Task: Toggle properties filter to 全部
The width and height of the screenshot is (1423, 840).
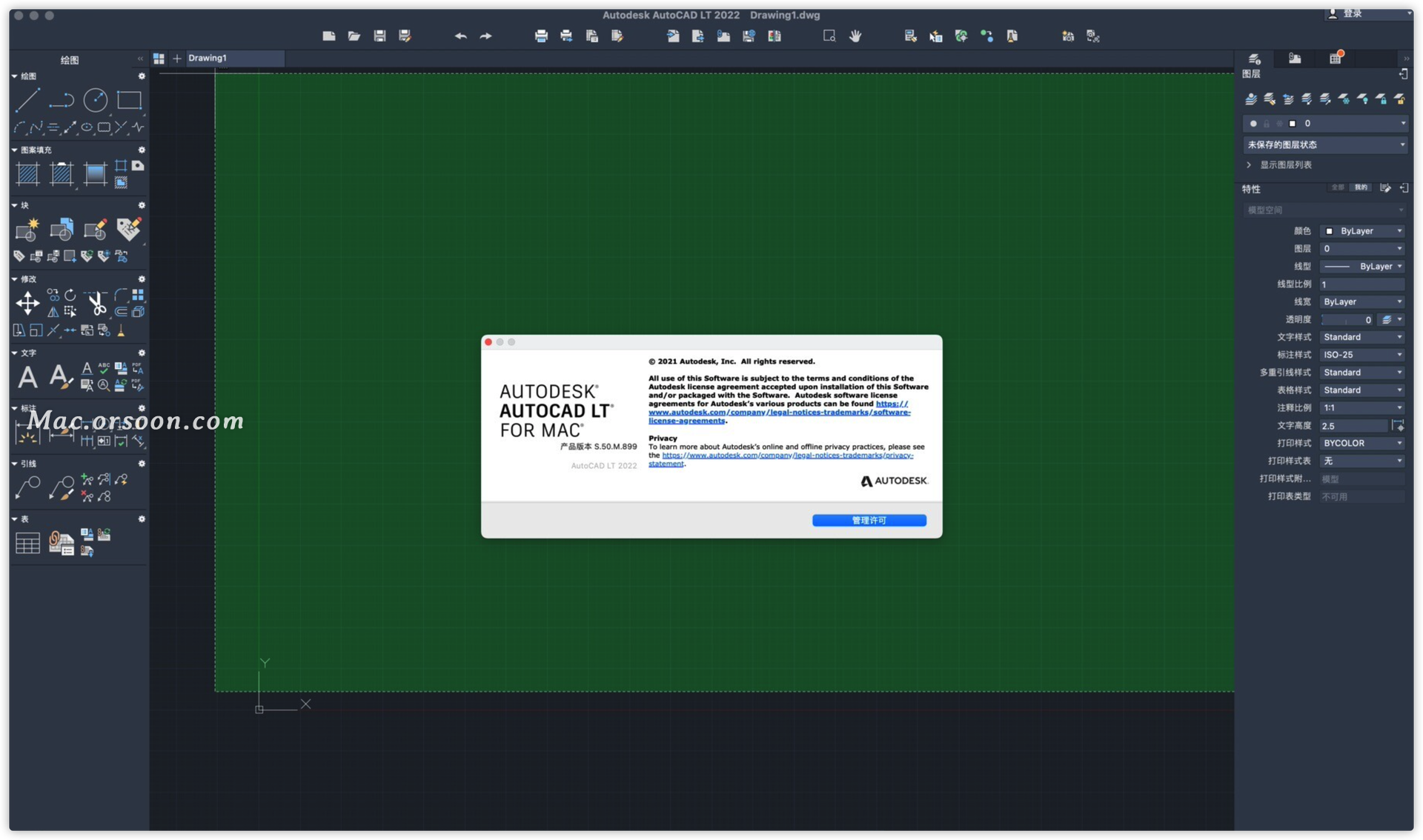Action: [1338, 187]
